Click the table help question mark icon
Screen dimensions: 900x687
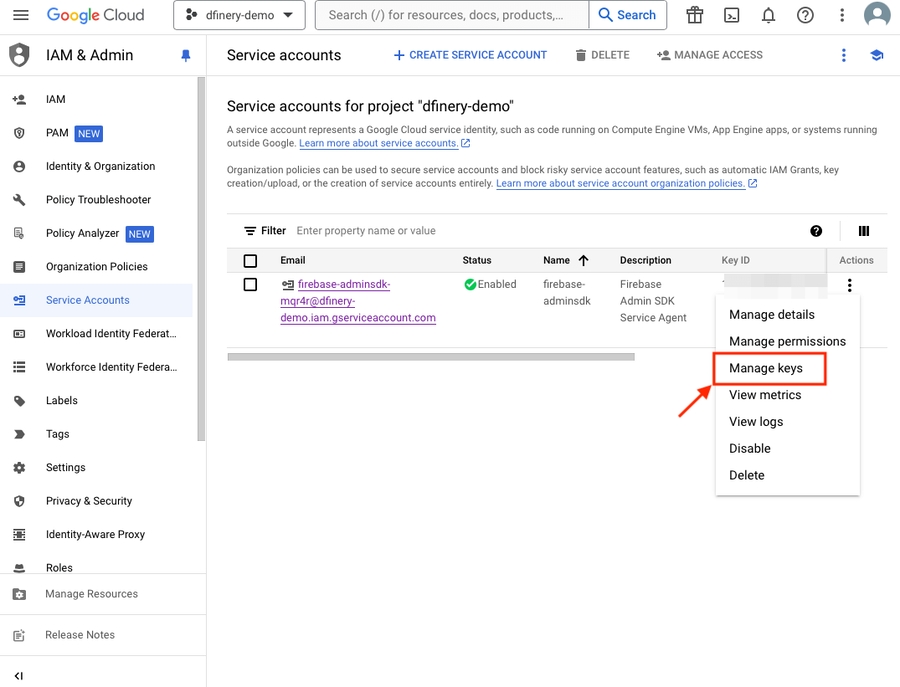(816, 231)
